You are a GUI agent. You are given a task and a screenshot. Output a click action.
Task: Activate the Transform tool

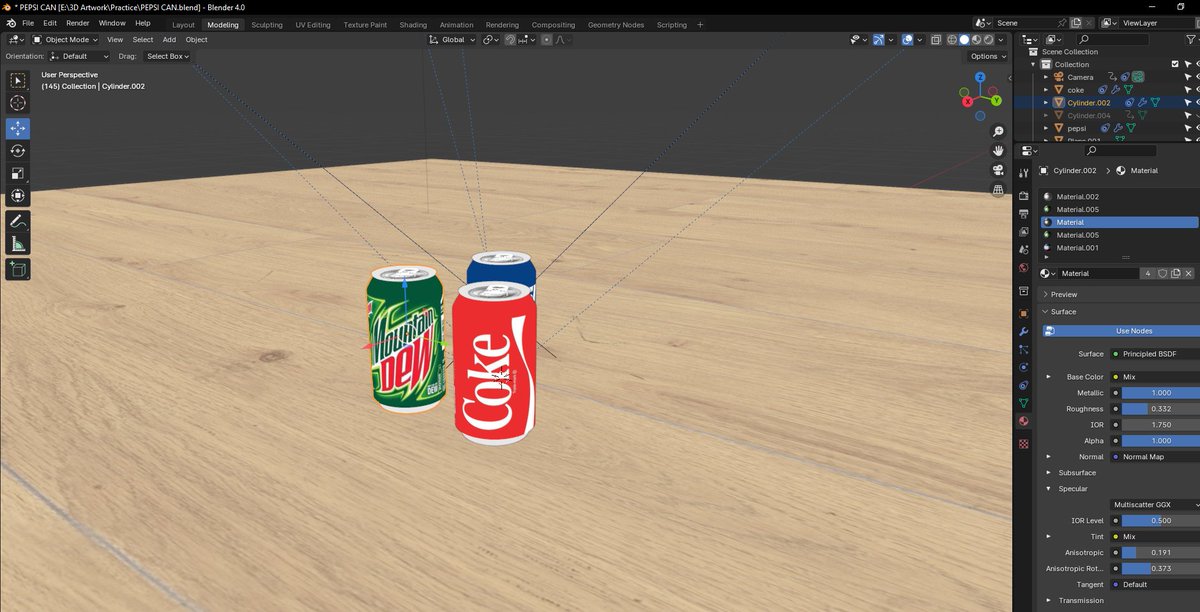[18, 196]
